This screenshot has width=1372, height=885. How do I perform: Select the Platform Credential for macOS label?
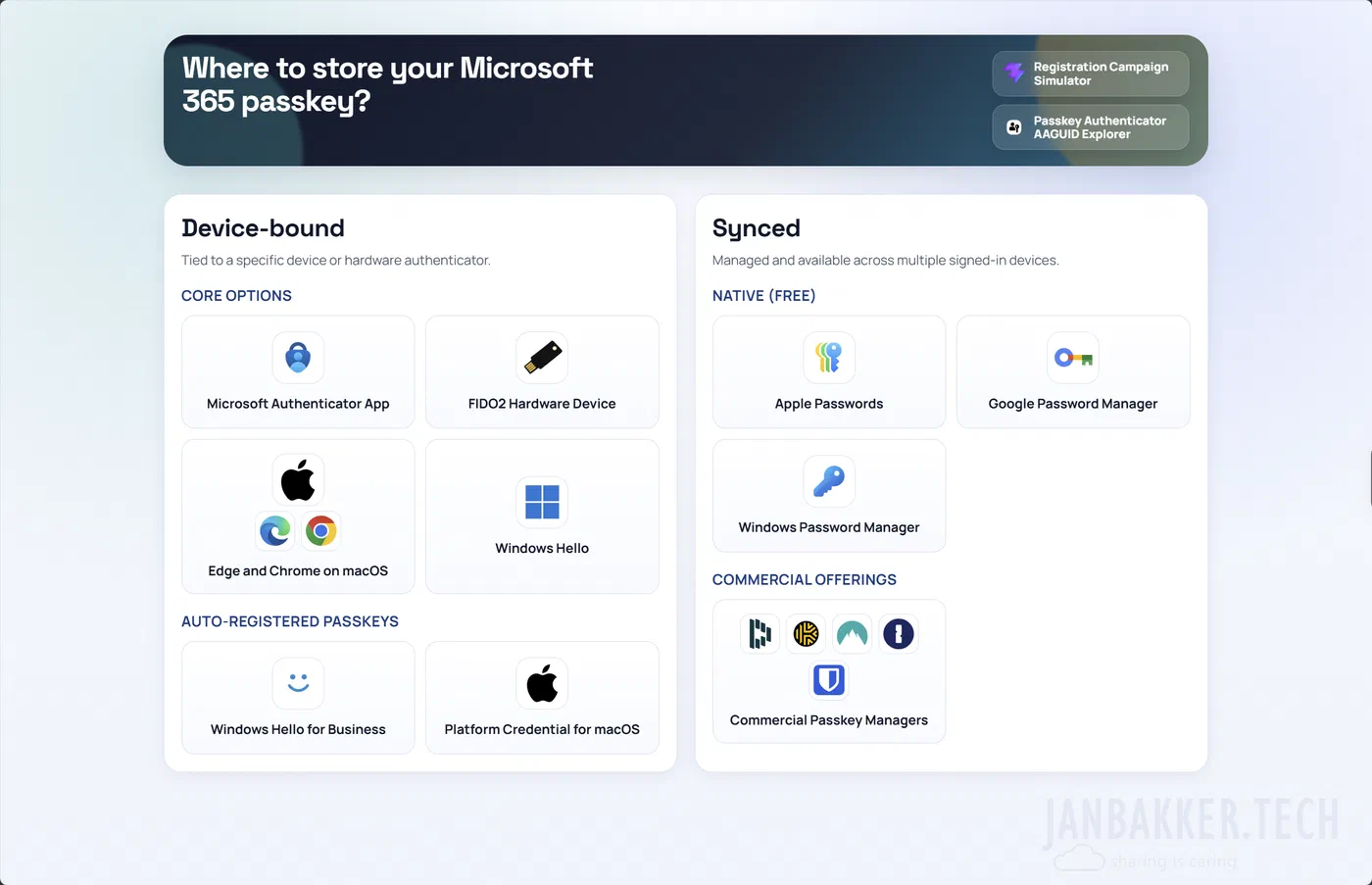(542, 730)
